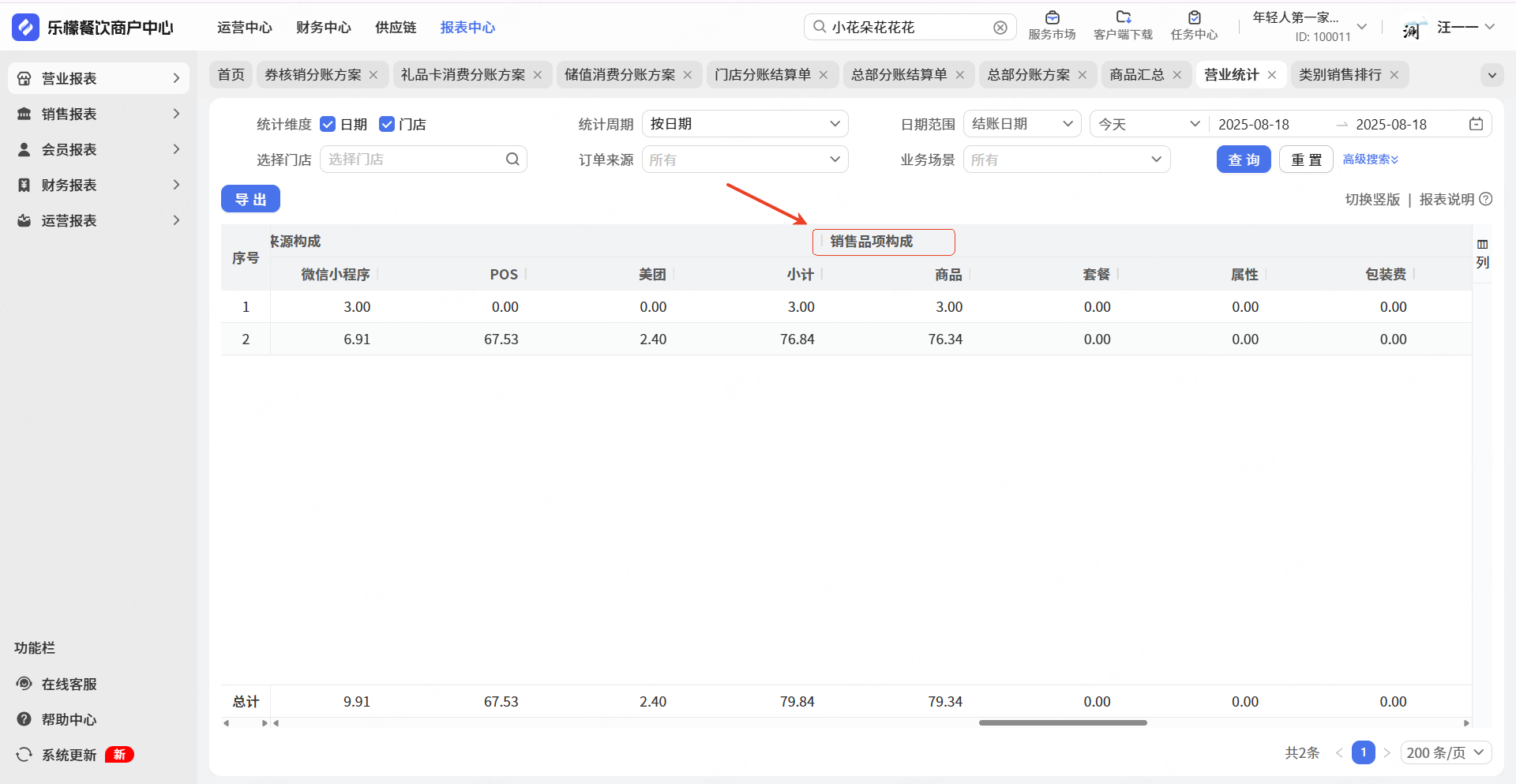Open the 业务场景 dropdown
The width and height of the screenshot is (1516, 784).
pyautogui.click(x=1066, y=159)
